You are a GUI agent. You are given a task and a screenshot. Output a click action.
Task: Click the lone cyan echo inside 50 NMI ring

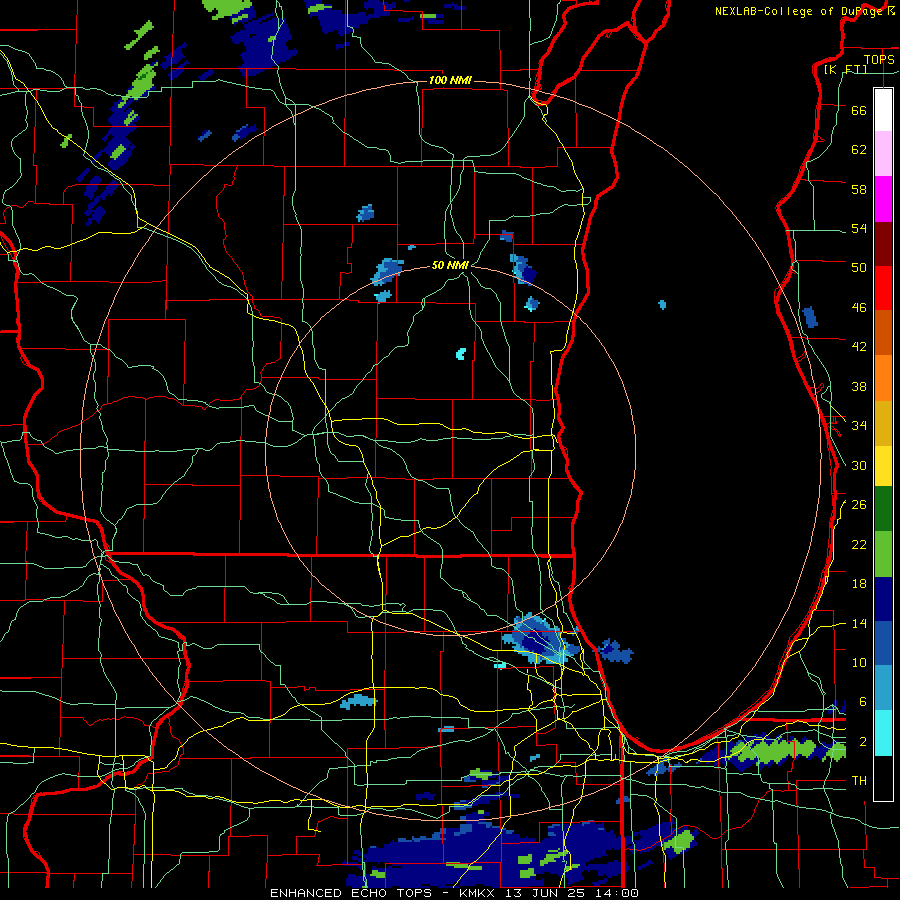[460, 354]
